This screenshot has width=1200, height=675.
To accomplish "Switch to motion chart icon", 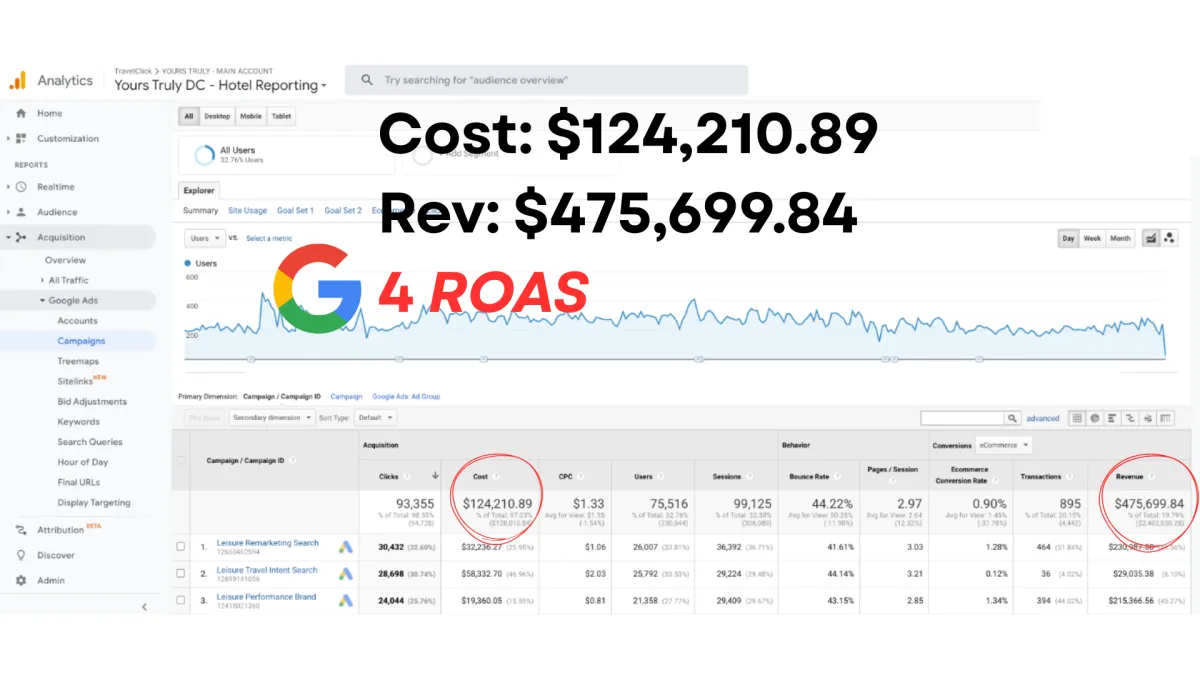I will click(1169, 238).
